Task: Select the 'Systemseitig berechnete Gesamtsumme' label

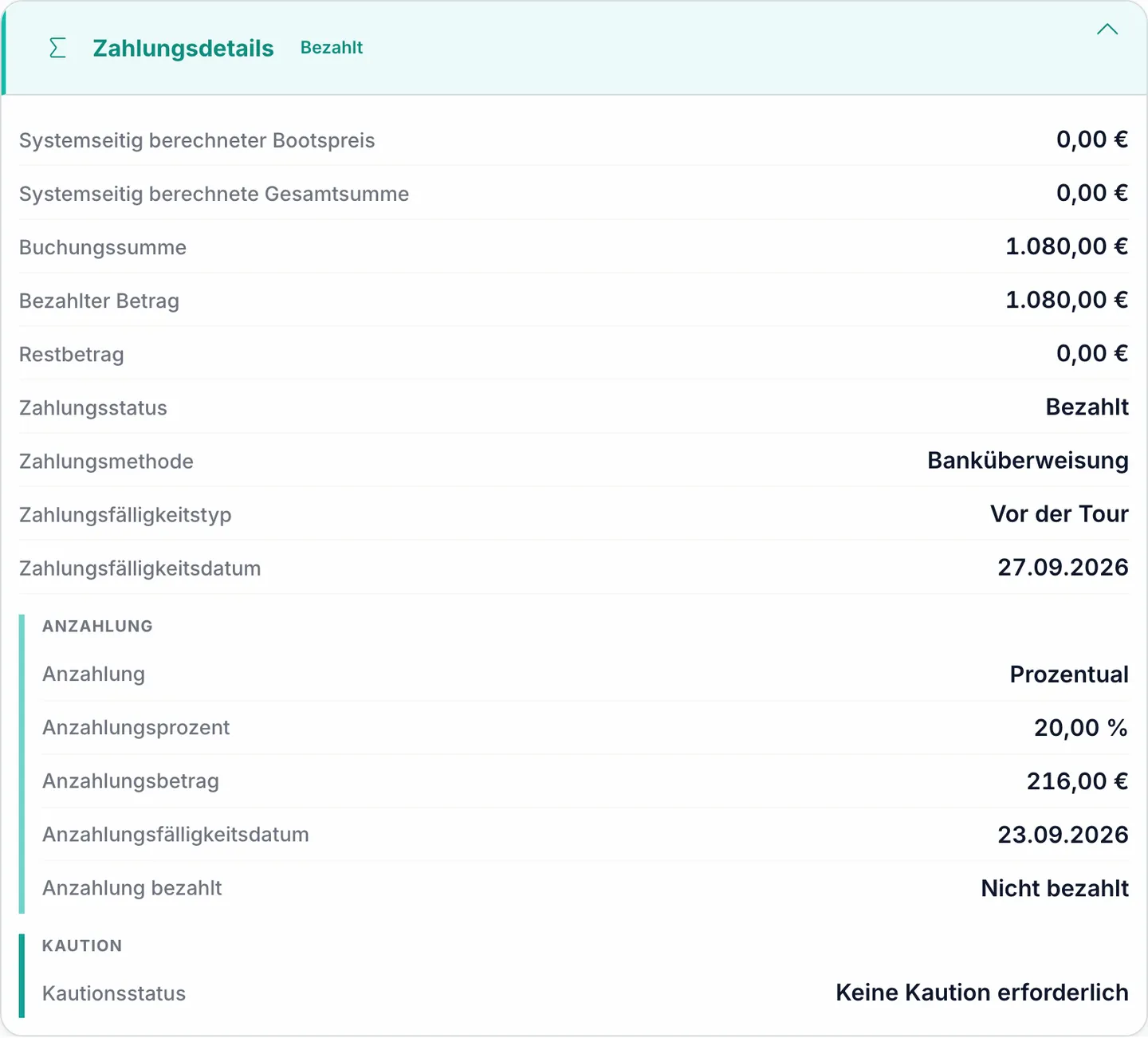Action: pyautogui.click(x=214, y=194)
